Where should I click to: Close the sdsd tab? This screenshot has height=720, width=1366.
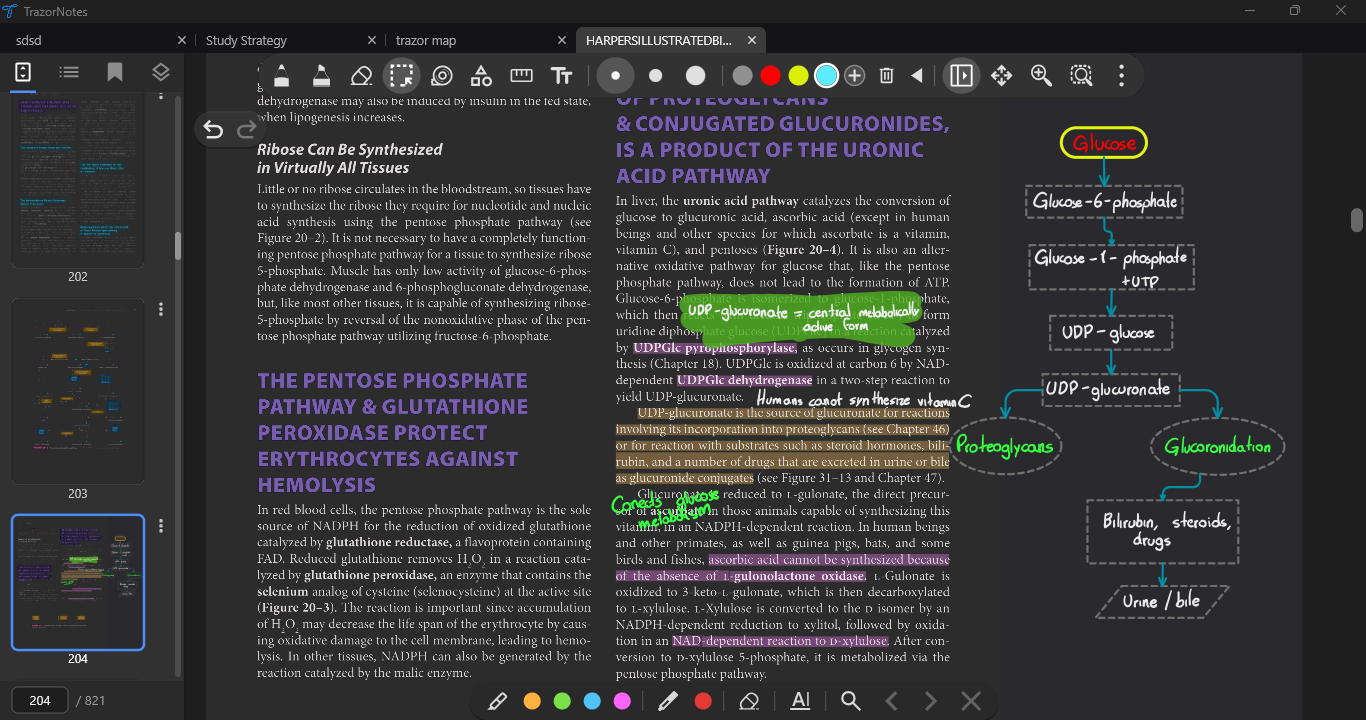(x=181, y=40)
